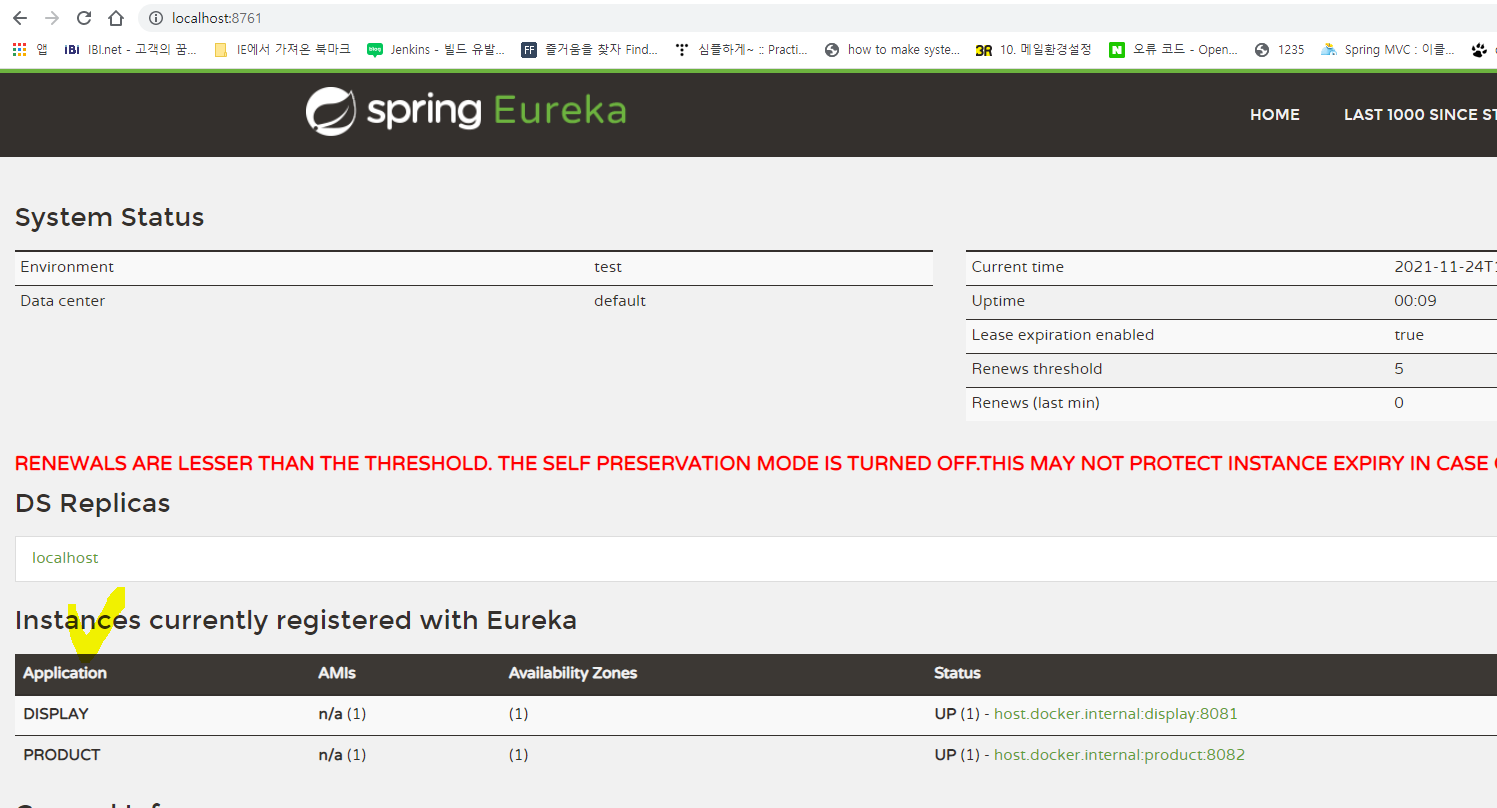Open the FF 'Find' bookmark
The width and height of the screenshot is (1497, 808).
(x=590, y=49)
